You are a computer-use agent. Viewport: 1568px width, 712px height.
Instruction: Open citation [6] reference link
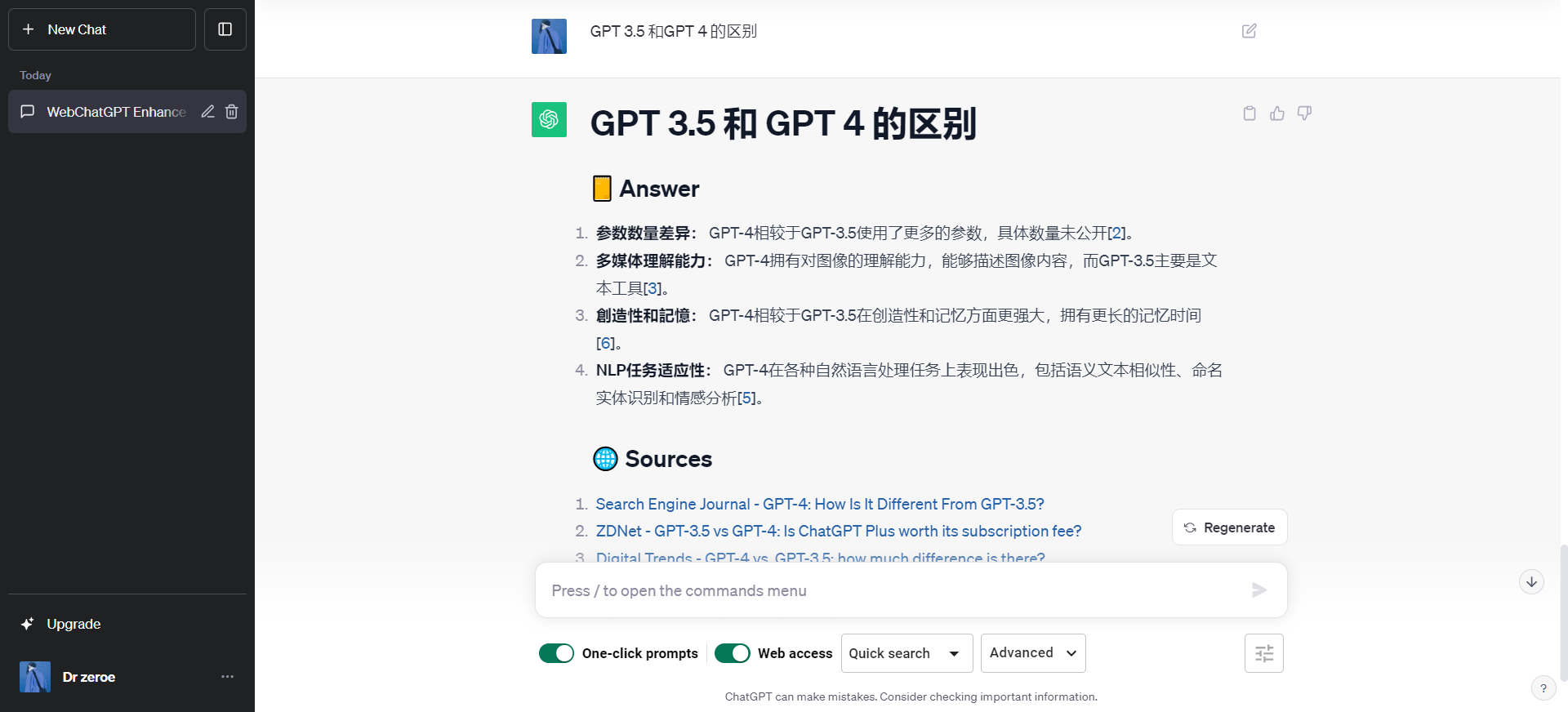point(605,343)
